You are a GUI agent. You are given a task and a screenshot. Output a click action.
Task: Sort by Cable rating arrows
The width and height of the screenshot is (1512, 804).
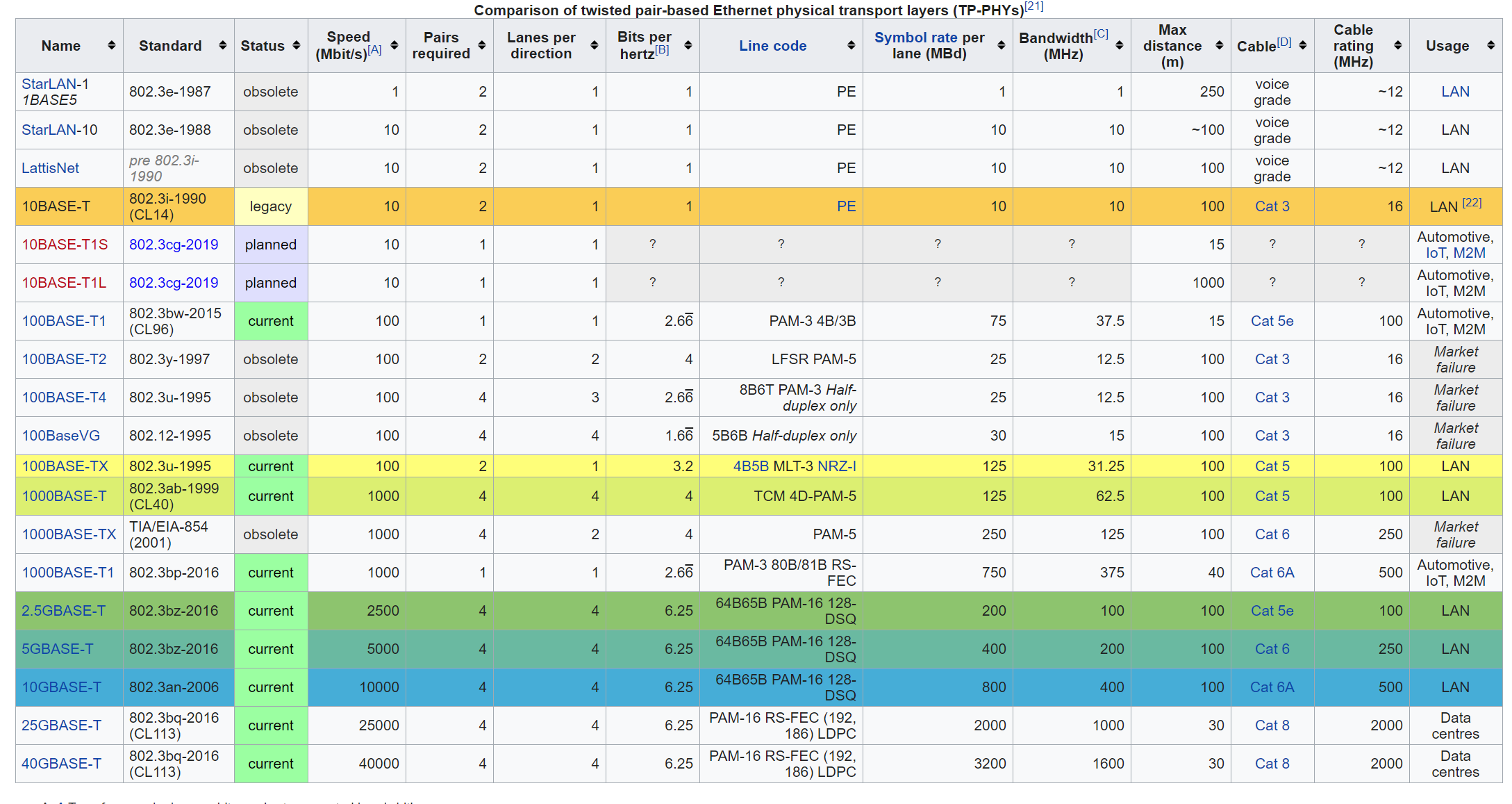1398,46
